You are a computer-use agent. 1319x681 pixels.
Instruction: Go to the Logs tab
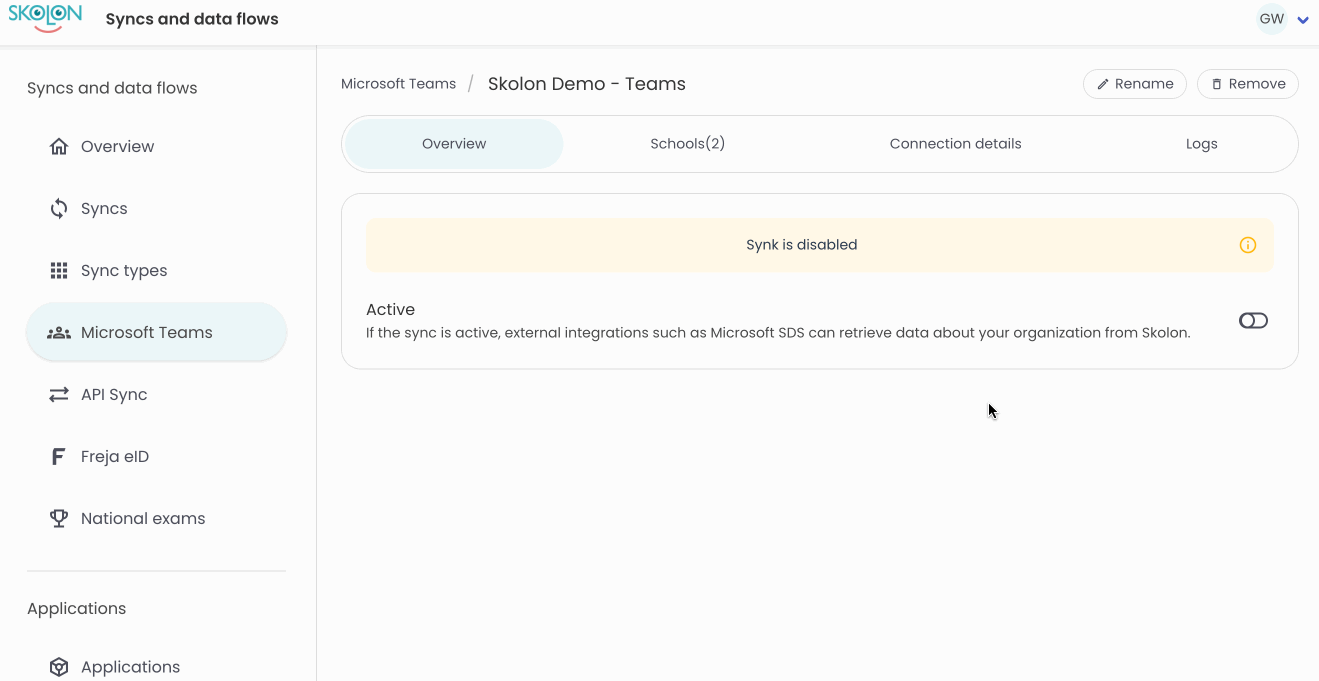[x=1201, y=144]
